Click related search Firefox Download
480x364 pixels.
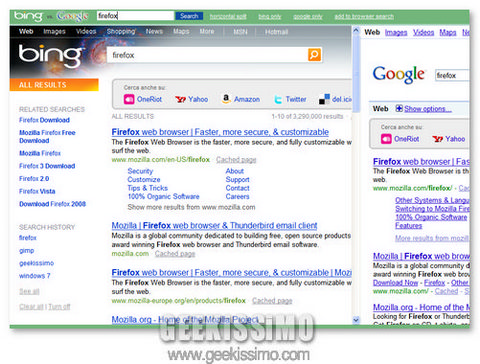pyautogui.click(x=44, y=120)
